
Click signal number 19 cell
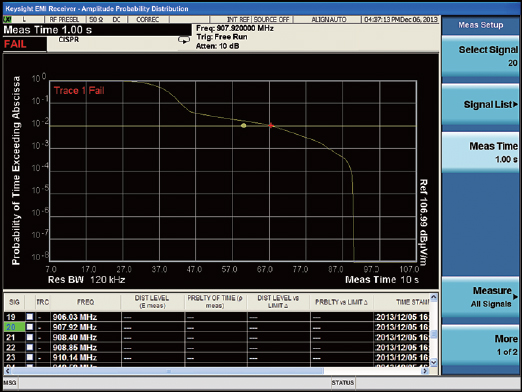tap(14, 317)
